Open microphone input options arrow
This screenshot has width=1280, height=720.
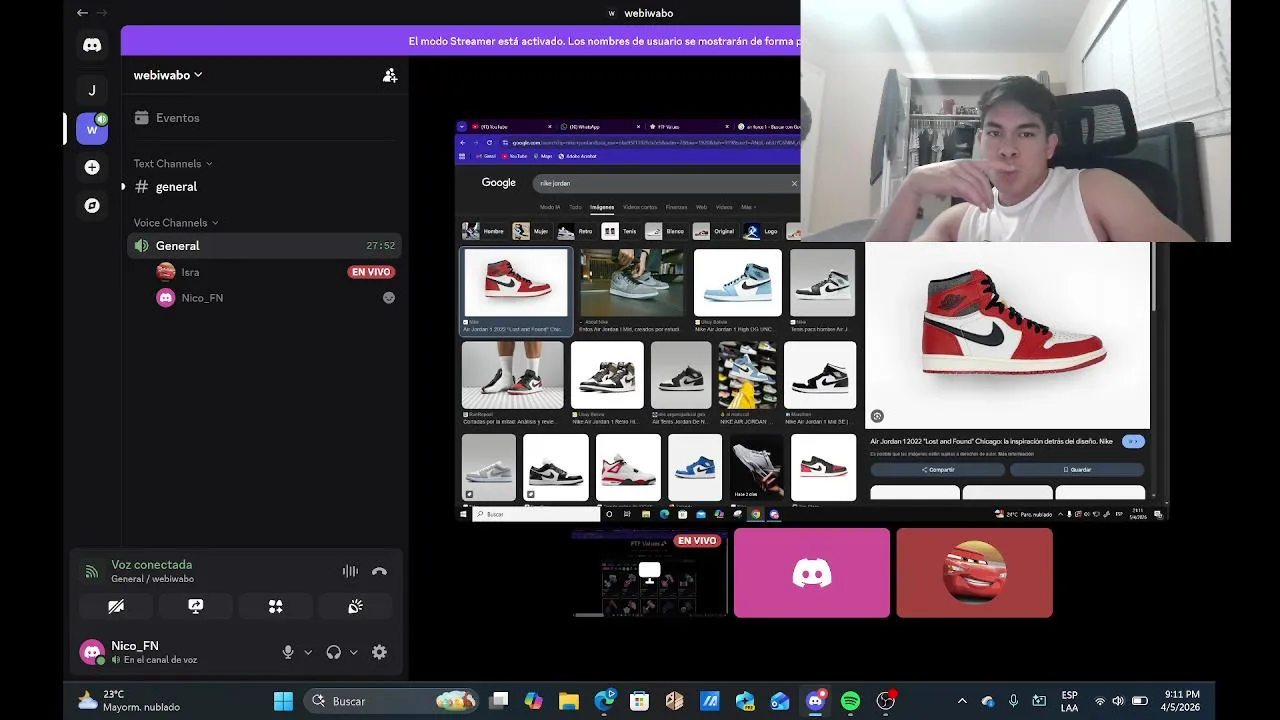tap(308, 652)
